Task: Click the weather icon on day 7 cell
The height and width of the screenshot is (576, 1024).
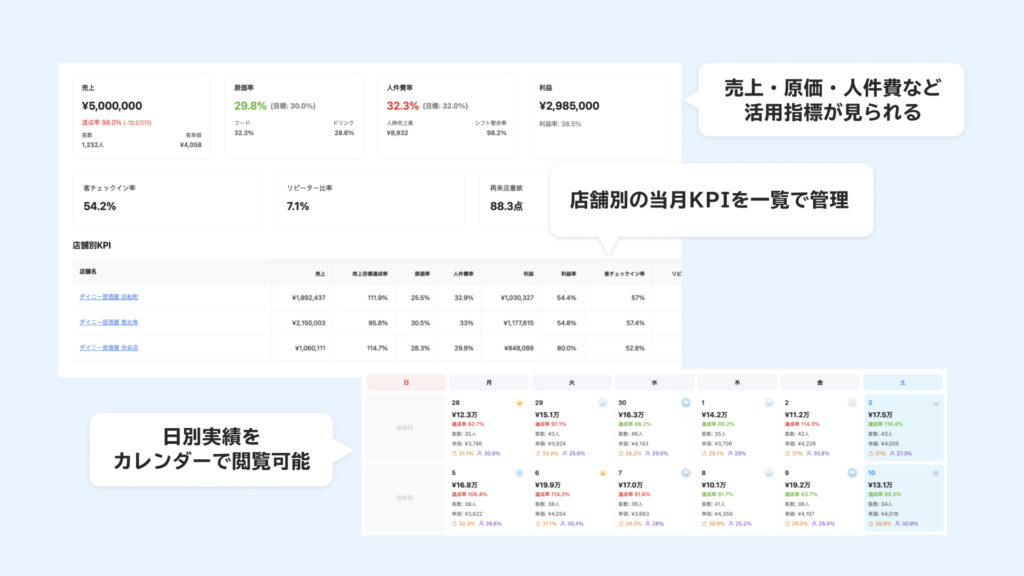Action: tap(686, 473)
